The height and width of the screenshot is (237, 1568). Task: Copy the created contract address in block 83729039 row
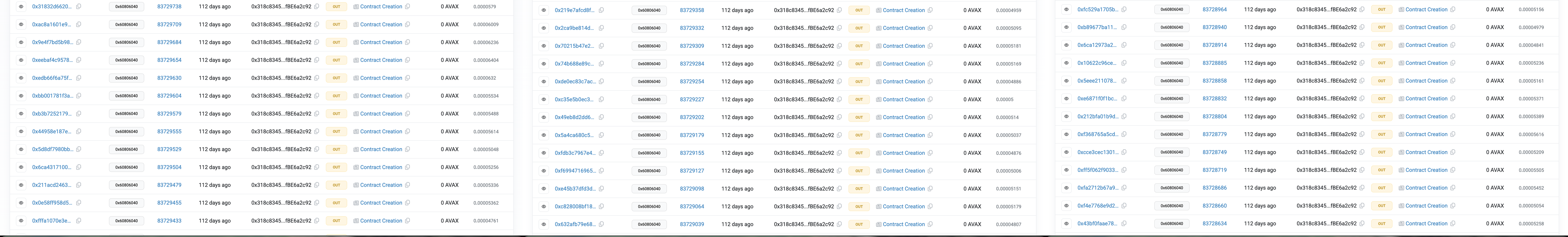coord(930,224)
